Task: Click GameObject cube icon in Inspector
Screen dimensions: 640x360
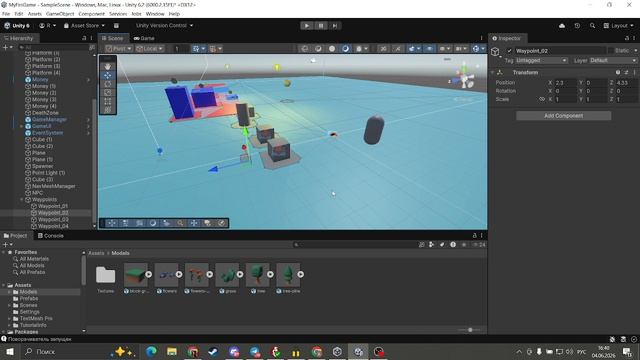Action: pyautogui.click(x=495, y=52)
